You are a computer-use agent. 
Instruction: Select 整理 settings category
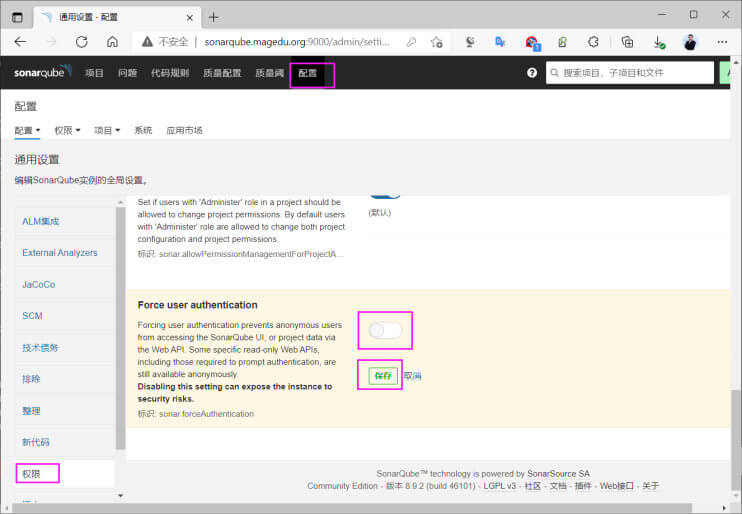click(31, 411)
